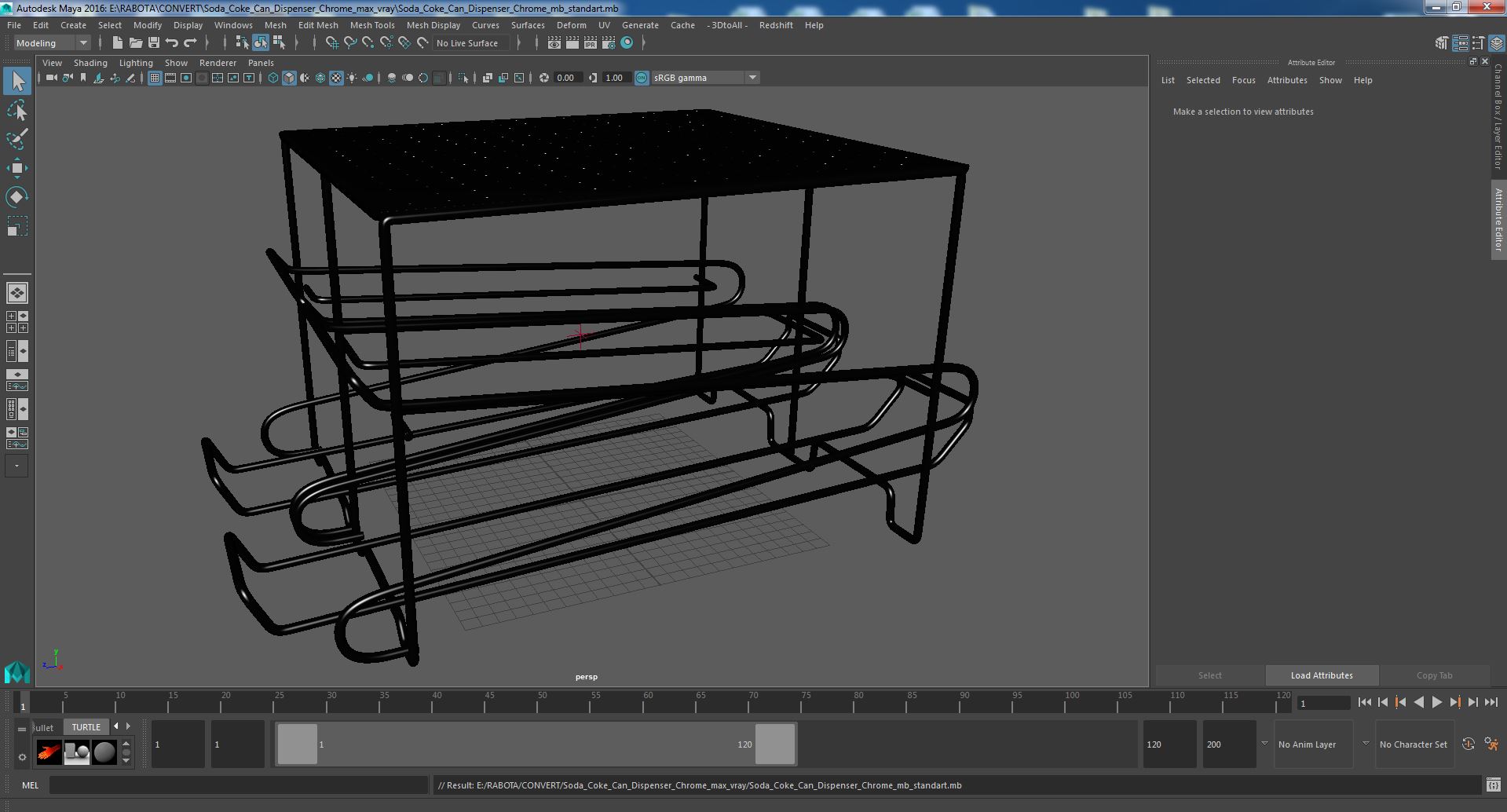Go to end of playback range
1507x812 pixels.
pos(1491,703)
